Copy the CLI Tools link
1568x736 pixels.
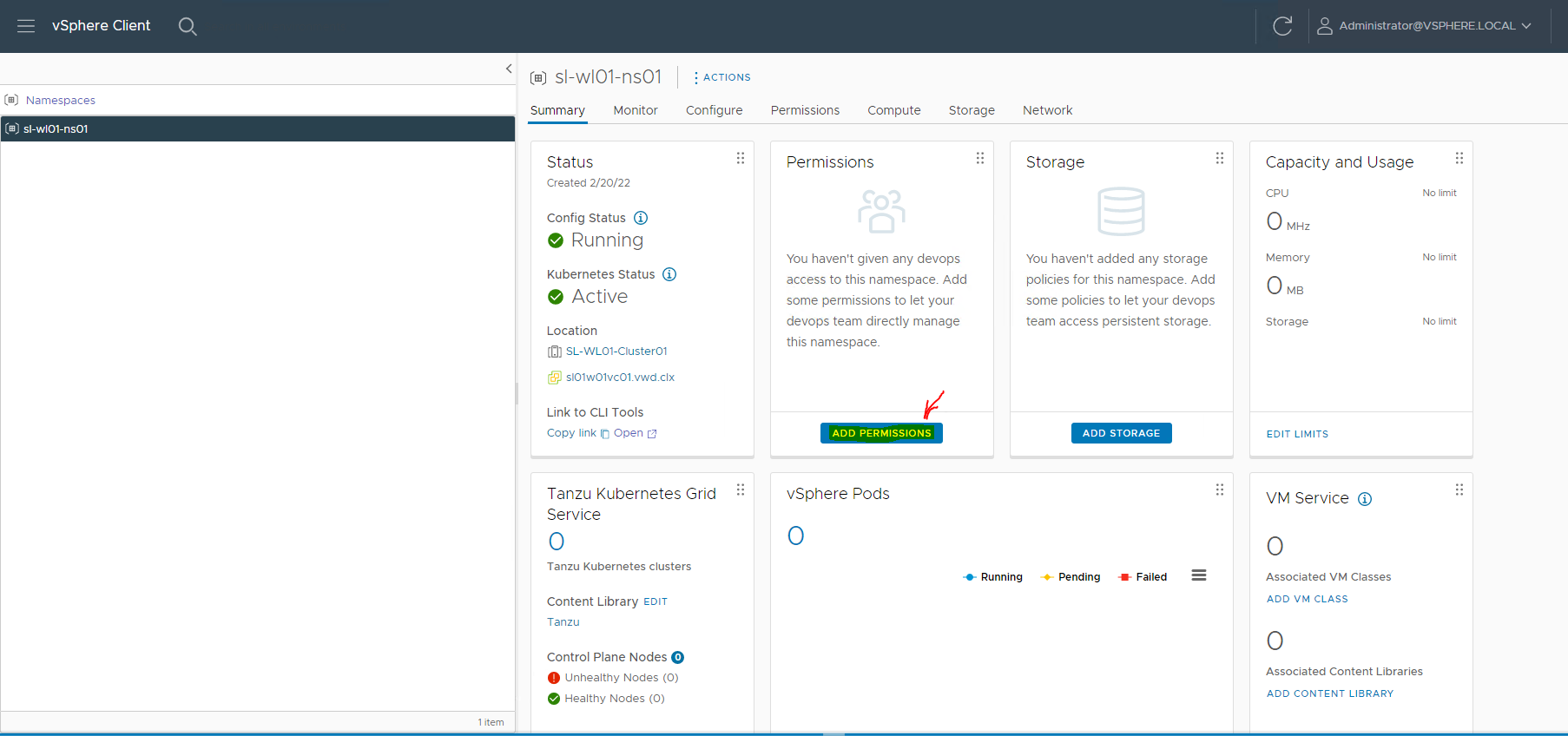[x=577, y=433]
